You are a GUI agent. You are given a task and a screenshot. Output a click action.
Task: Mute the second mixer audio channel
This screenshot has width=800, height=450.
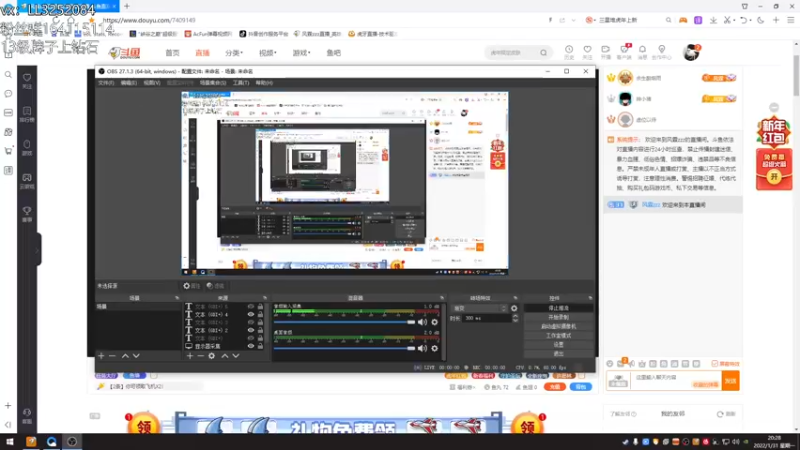(x=422, y=348)
